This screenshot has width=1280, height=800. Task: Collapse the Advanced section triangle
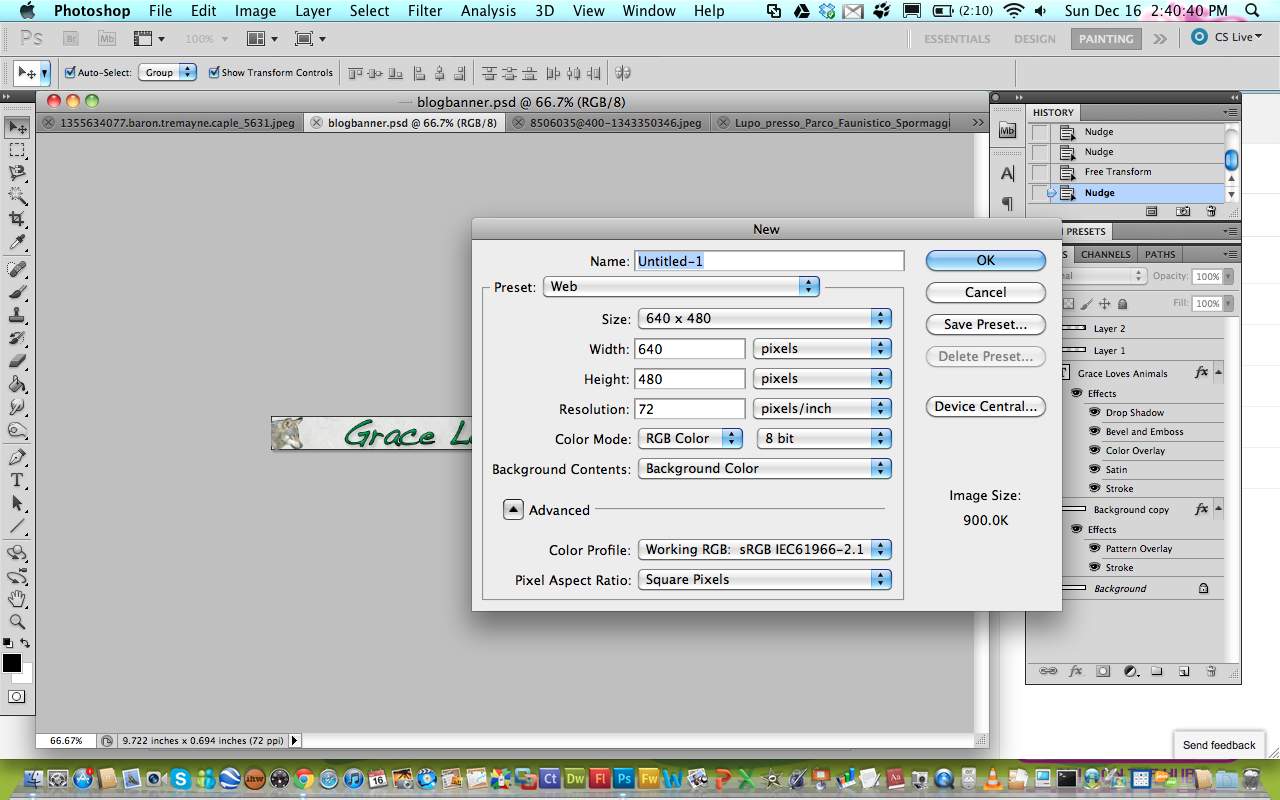513,509
